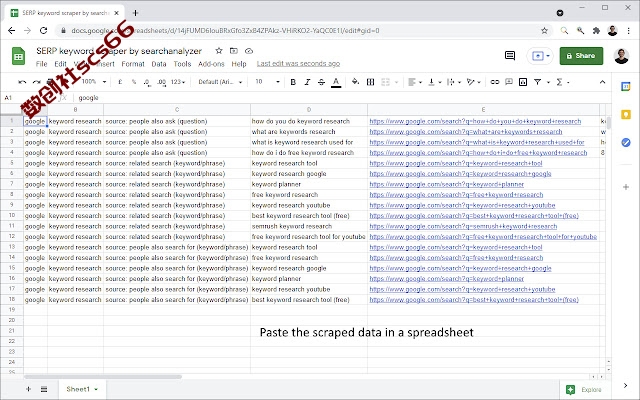Bookmark this page with the star
Image resolution: width=640 pixels, height=400 pixels.
pyautogui.click(x=544, y=31)
